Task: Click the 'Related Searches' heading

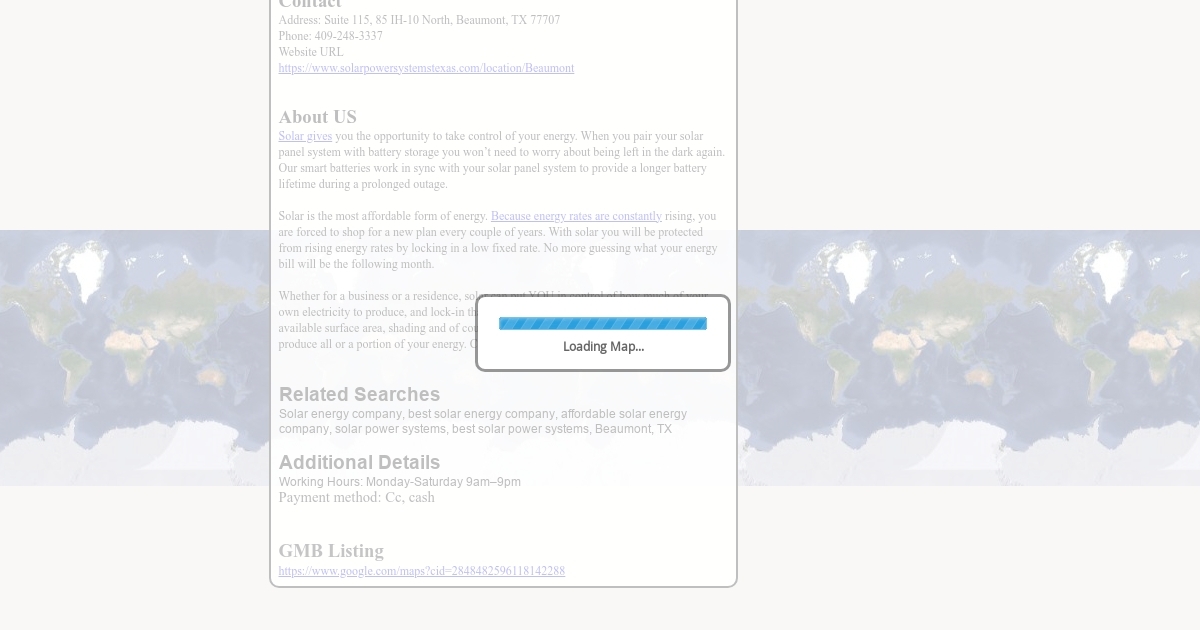Action: 359,394
